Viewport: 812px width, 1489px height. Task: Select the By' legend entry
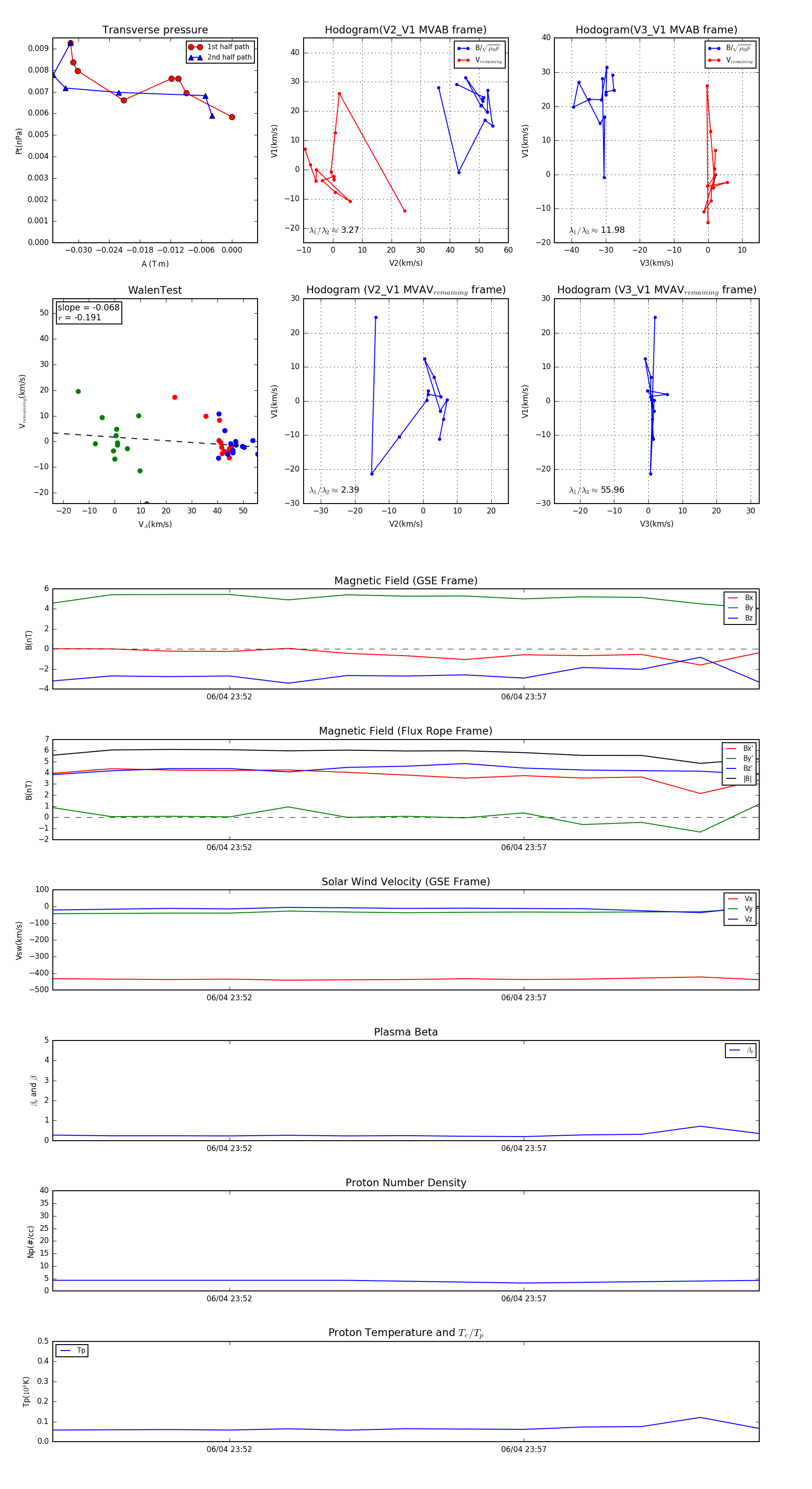coord(739,758)
